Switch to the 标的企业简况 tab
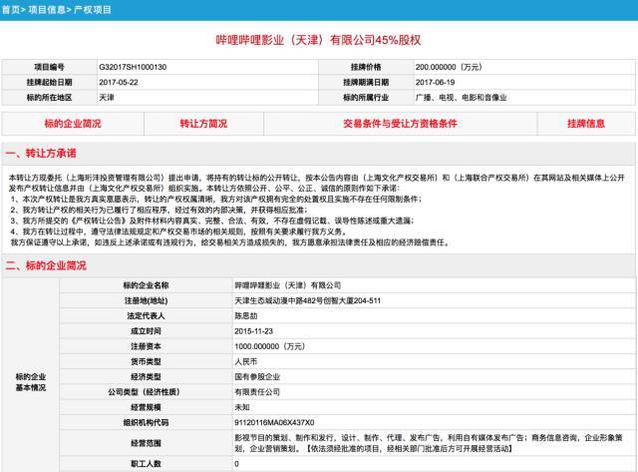 (73, 123)
